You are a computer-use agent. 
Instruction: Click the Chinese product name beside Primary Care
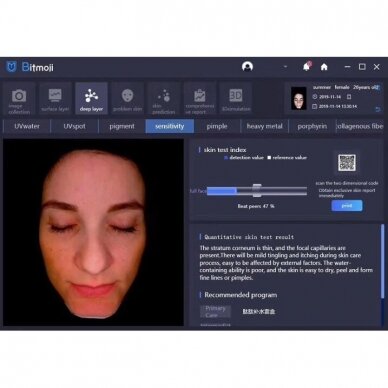tap(259, 312)
